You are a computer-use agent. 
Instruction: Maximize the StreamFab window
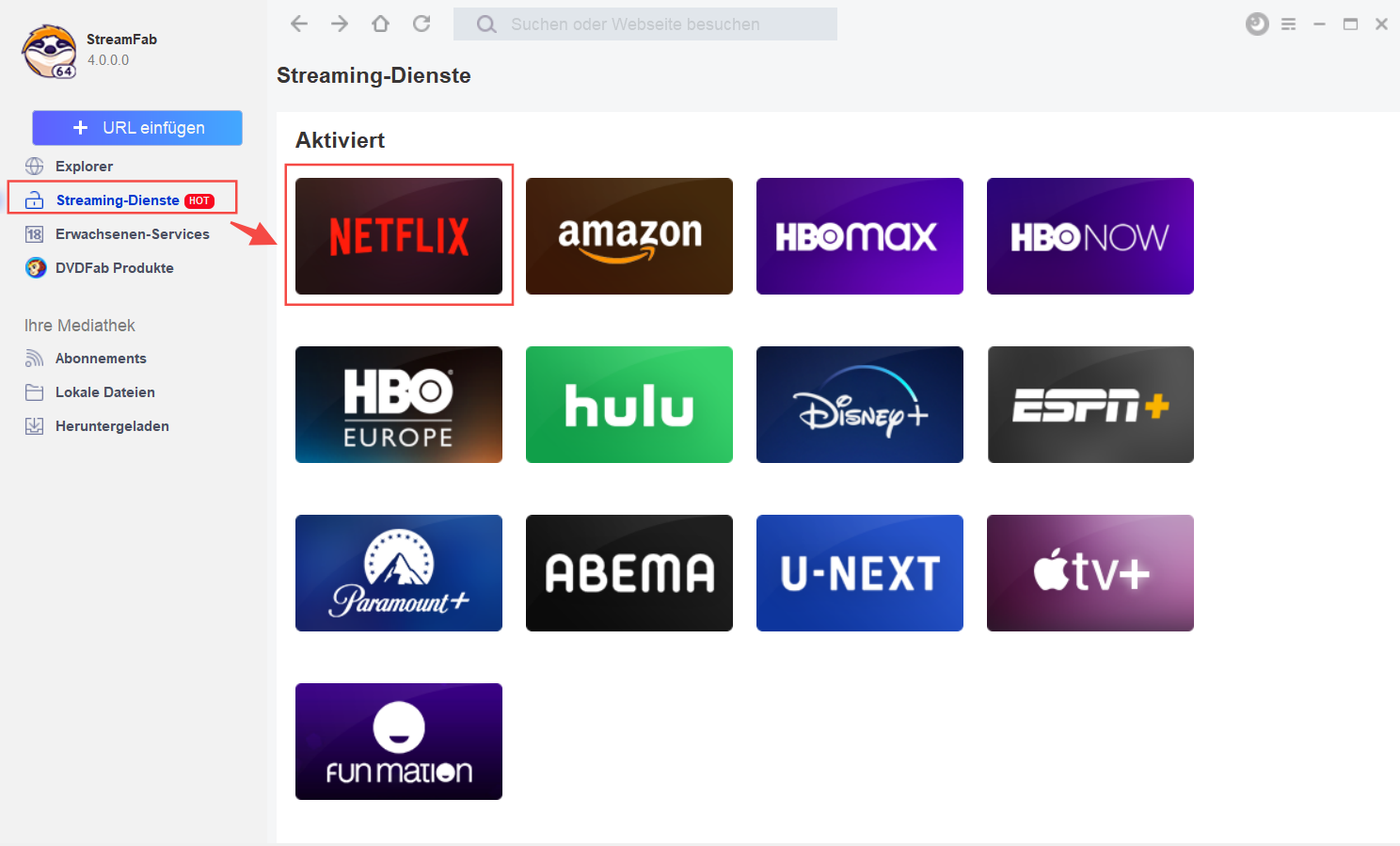[x=1350, y=24]
